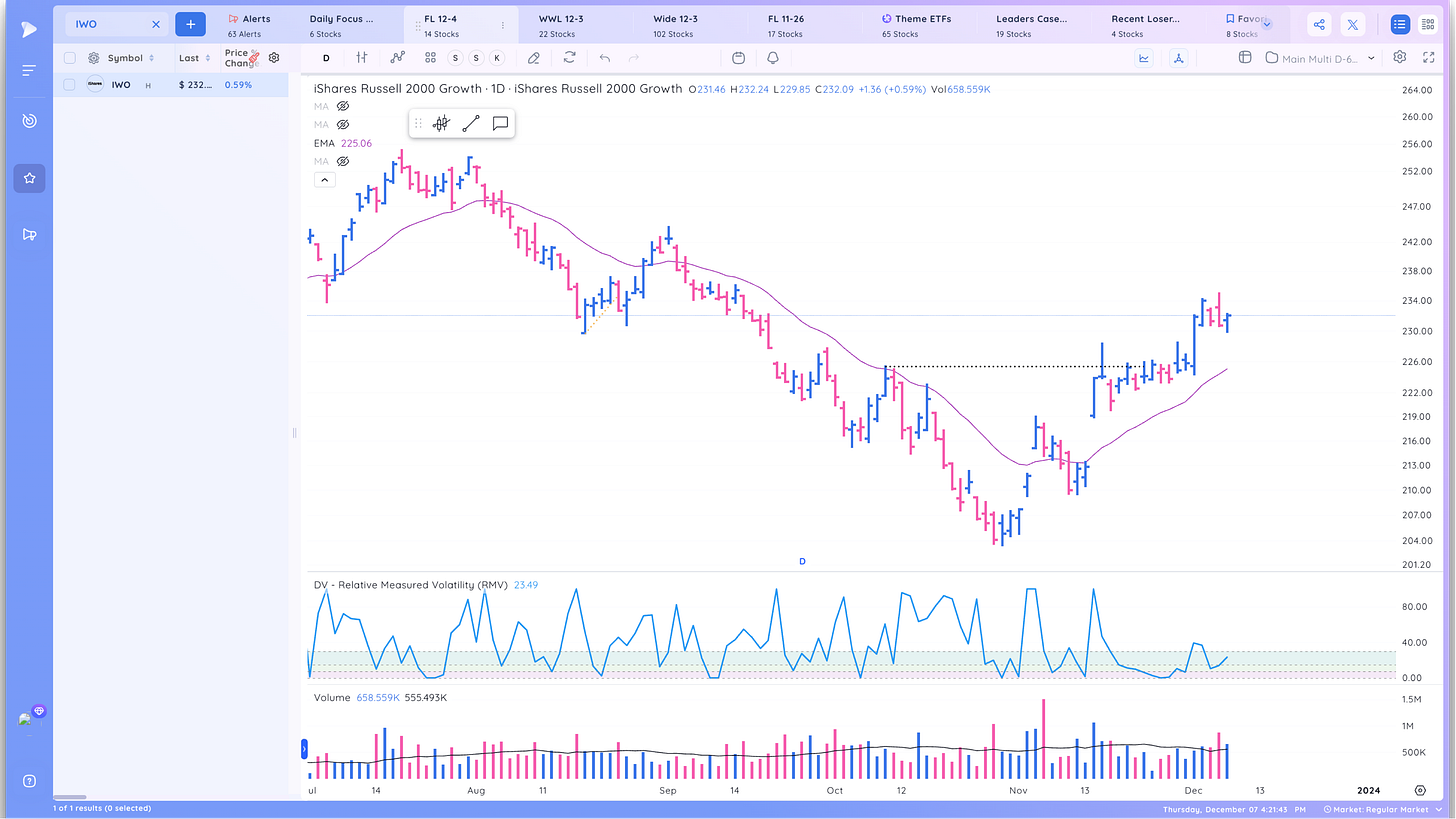Open the Daily Focus watchlist tab

[x=341, y=25]
